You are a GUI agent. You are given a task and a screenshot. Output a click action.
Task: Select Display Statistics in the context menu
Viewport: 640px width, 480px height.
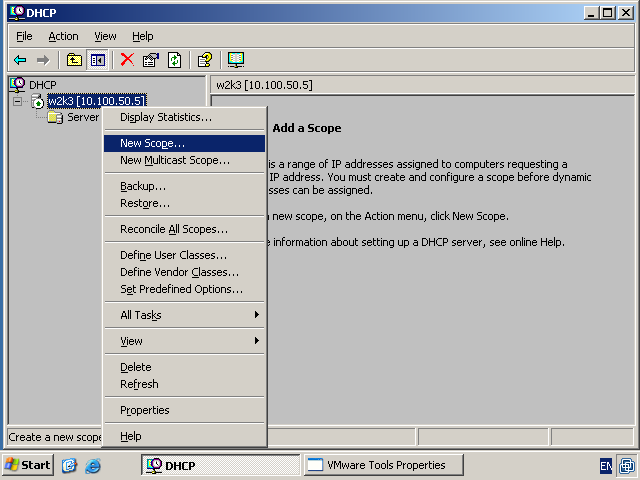tap(166, 117)
